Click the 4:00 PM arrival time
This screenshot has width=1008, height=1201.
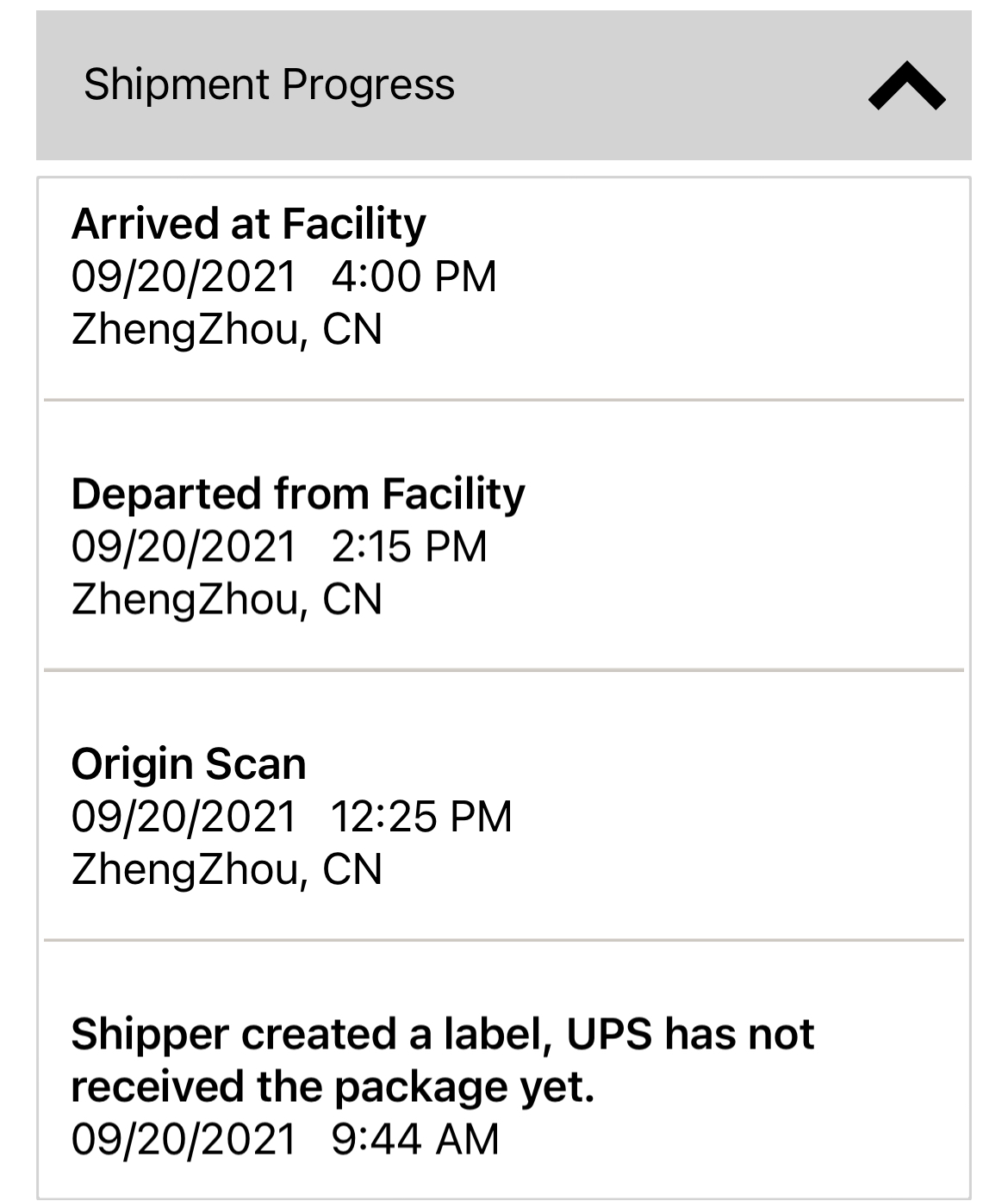tap(414, 277)
